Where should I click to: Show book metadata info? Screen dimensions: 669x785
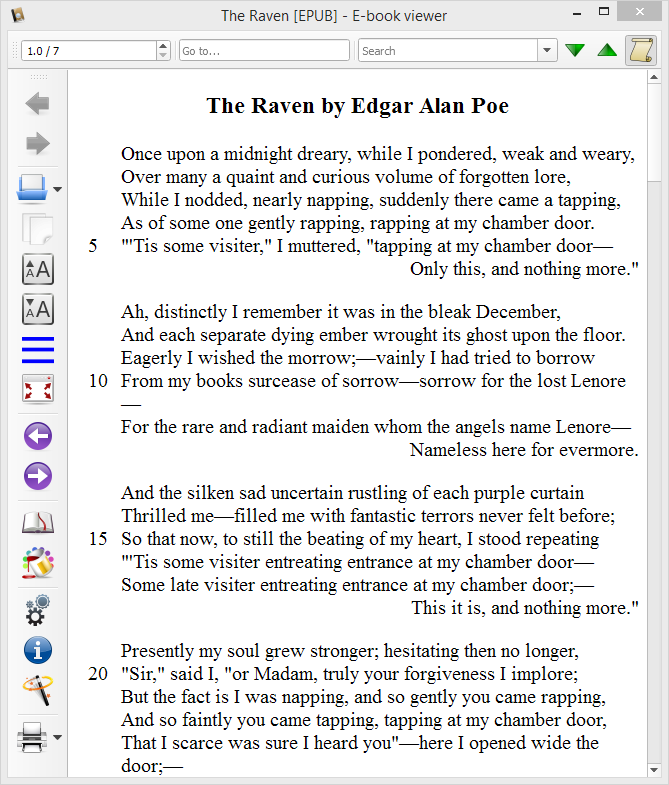[38, 650]
